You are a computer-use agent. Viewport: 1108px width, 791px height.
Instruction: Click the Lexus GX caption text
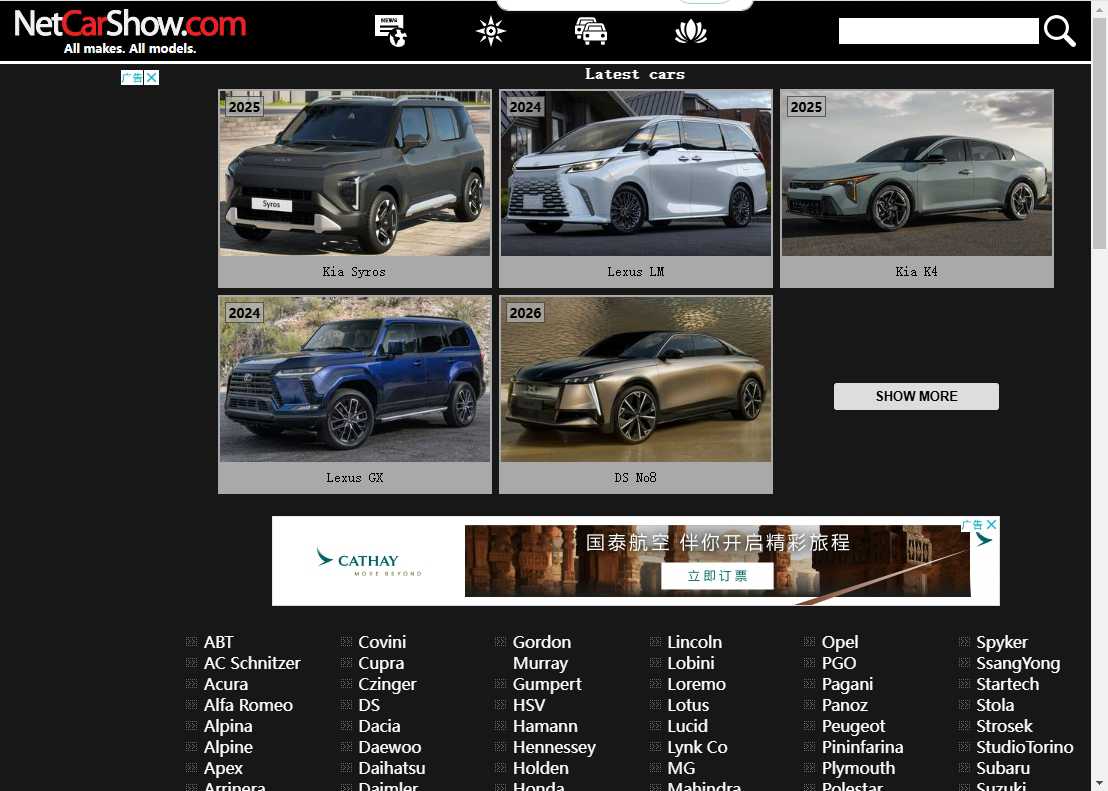355,478
